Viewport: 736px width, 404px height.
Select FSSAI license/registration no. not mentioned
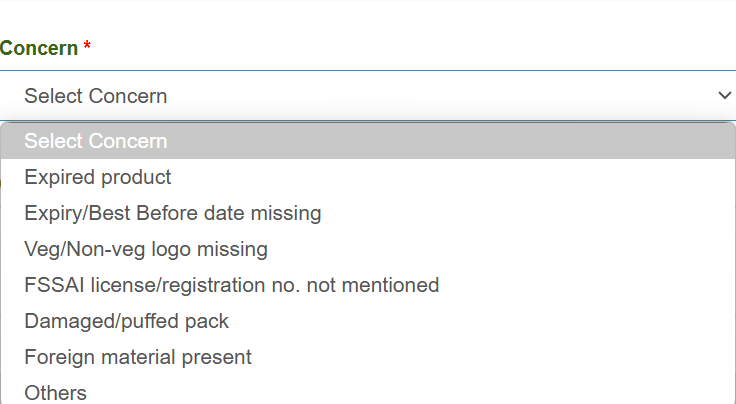(232, 285)
